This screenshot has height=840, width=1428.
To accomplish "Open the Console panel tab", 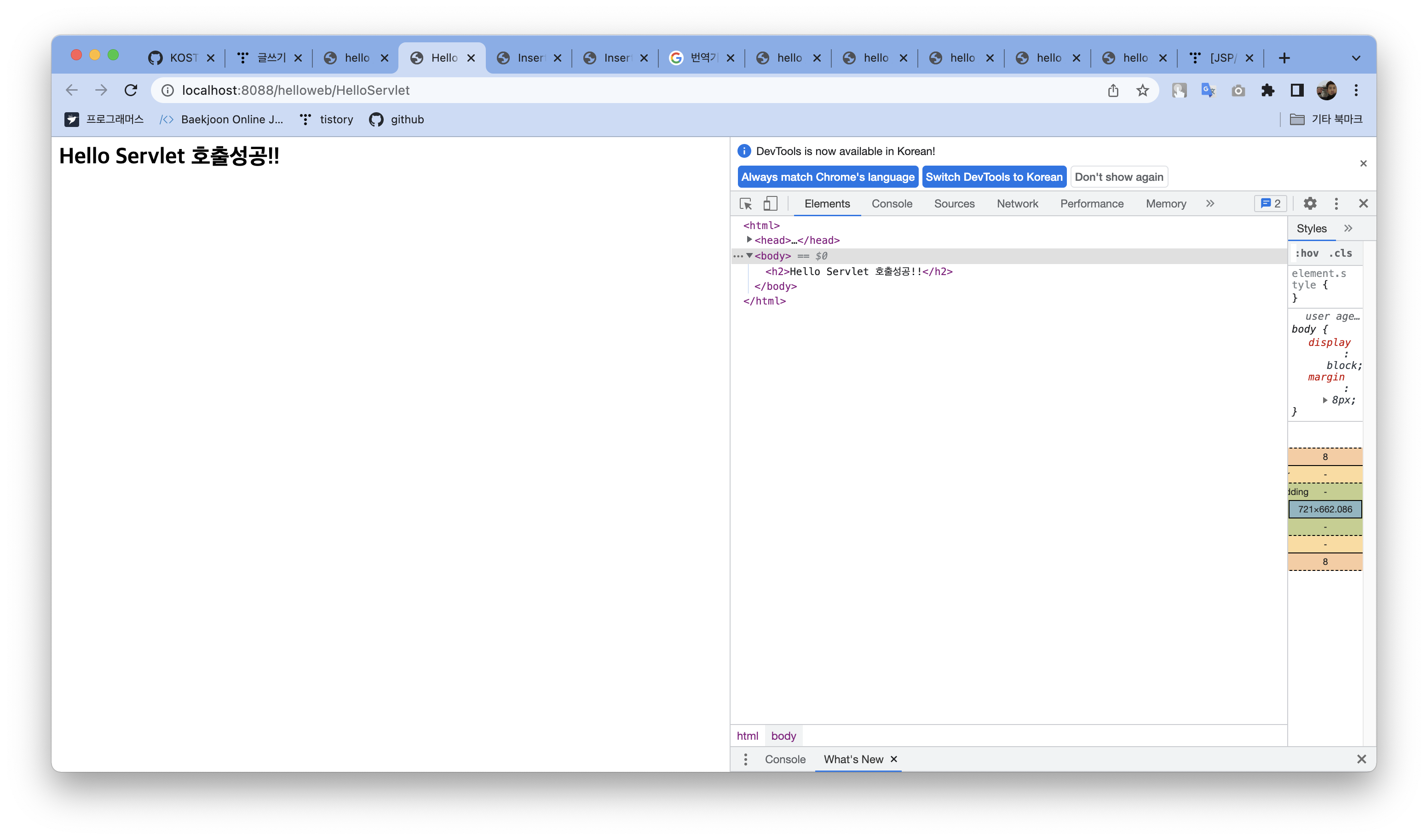I will (x=892, y=203).
